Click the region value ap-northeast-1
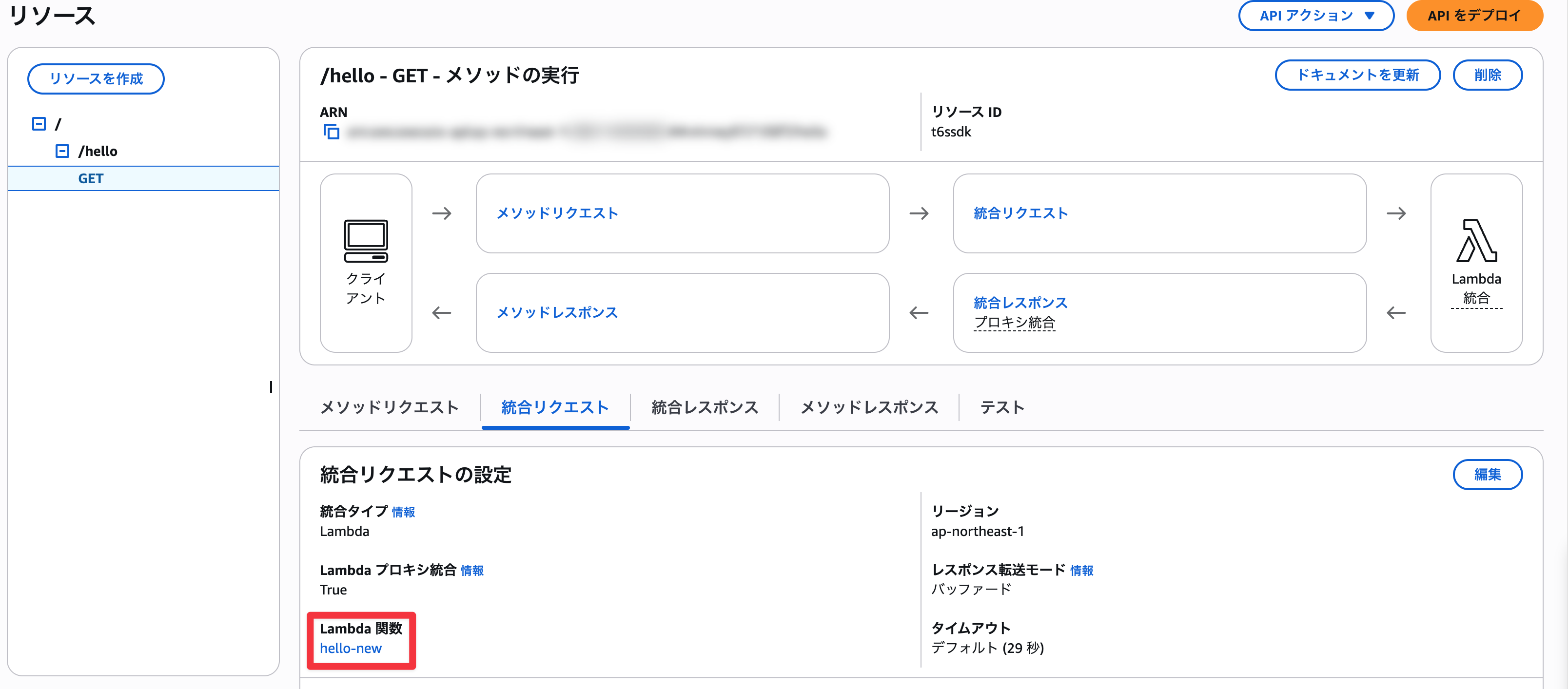This screenshot has width=1568, height=689. coord(977,531)
